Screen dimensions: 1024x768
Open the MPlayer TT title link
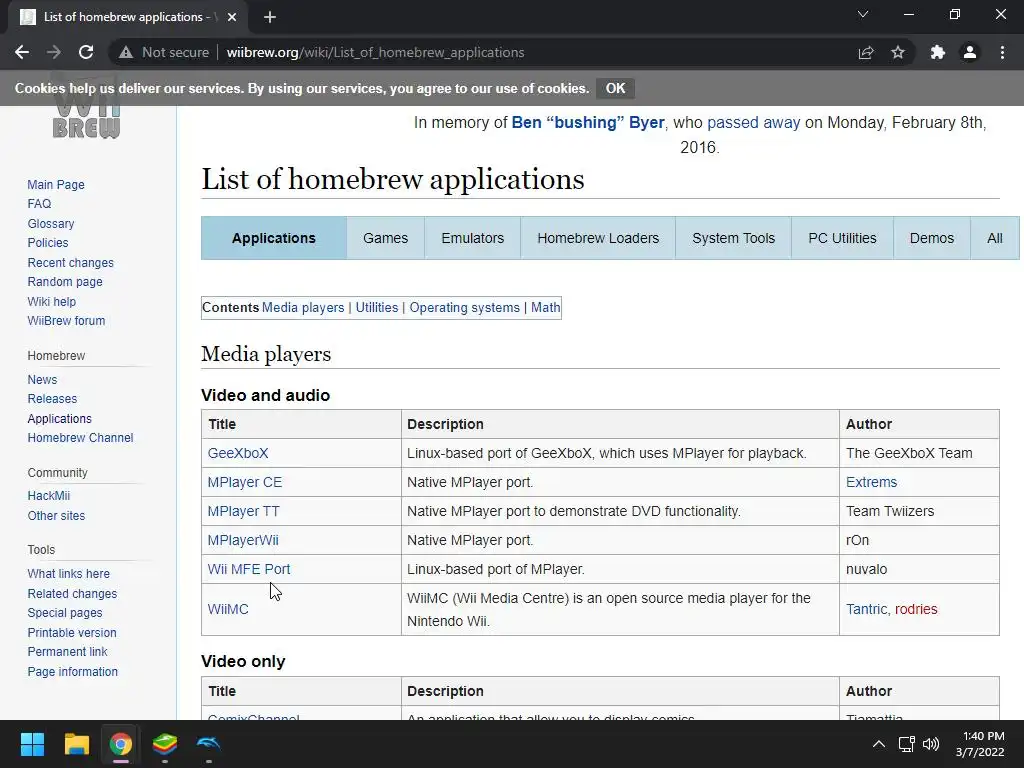(244, 511)
